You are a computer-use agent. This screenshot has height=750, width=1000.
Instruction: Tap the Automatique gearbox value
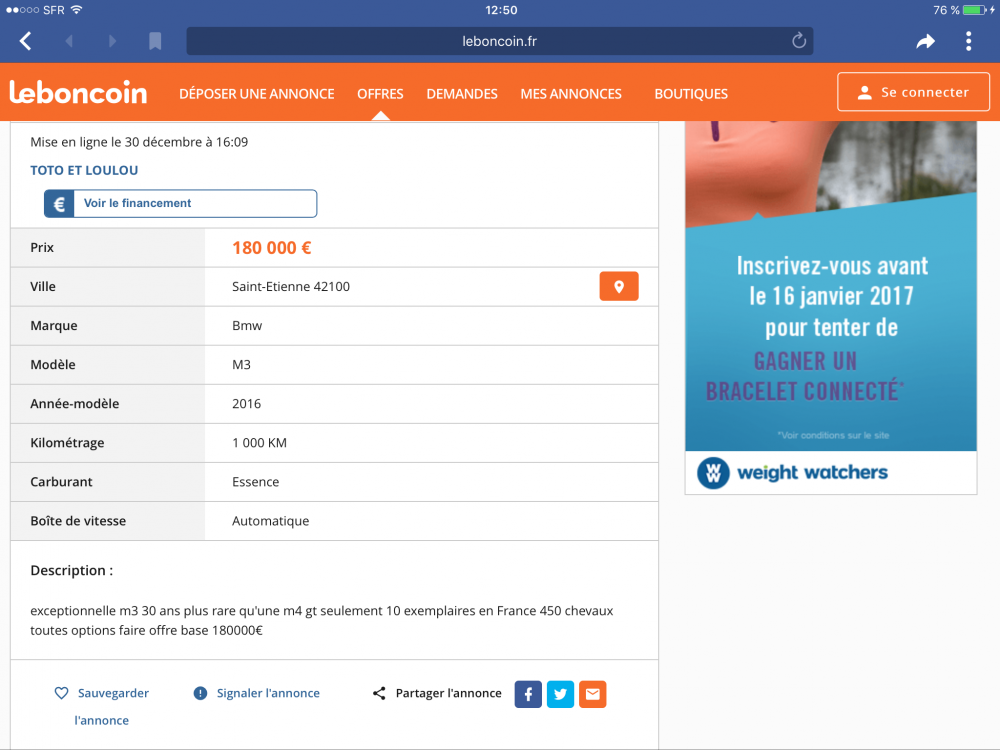click(270, 521)
